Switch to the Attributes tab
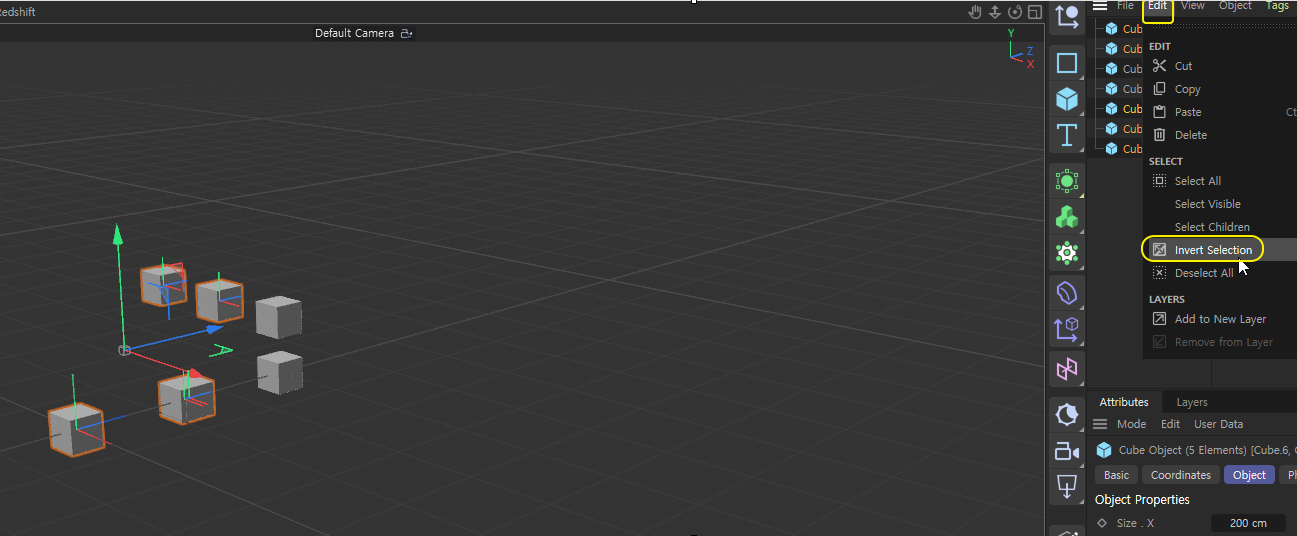1297x536 pixels. point(1124,402)
